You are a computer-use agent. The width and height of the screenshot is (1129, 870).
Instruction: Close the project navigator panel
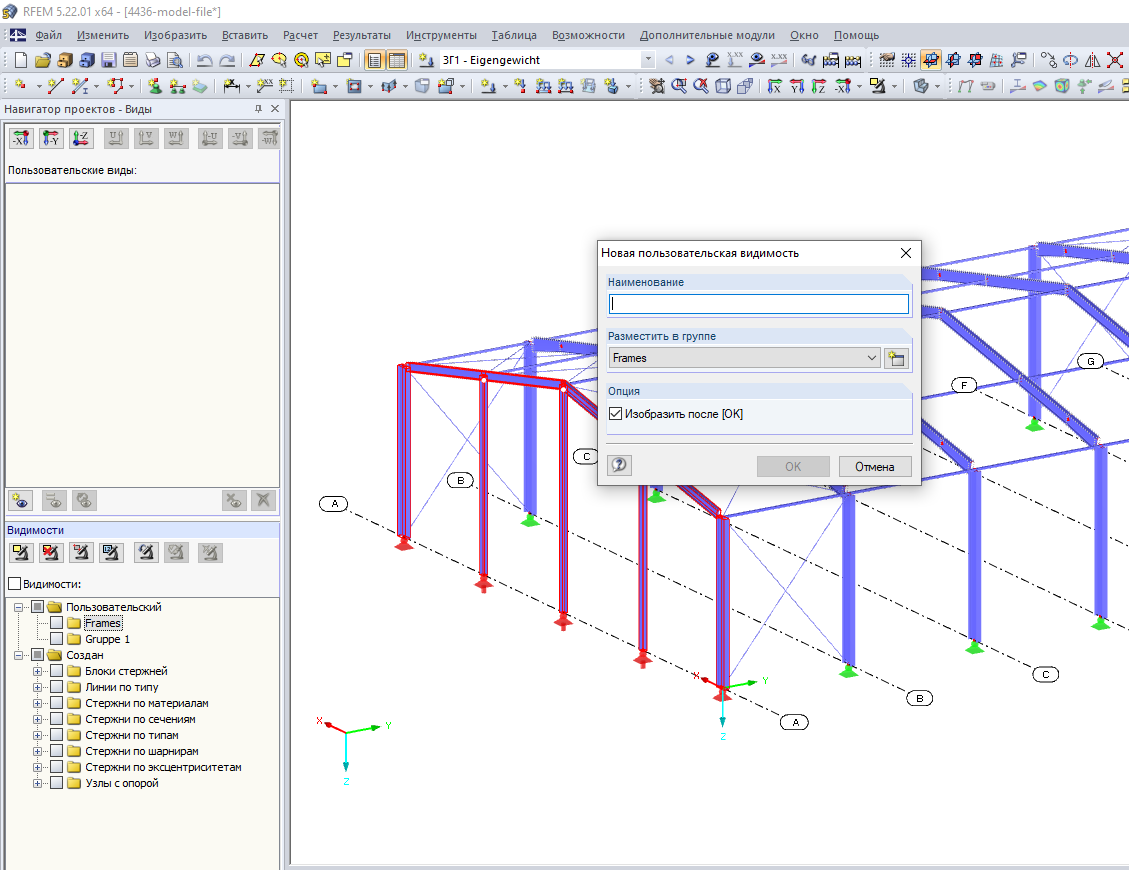(x=274, y=109)
